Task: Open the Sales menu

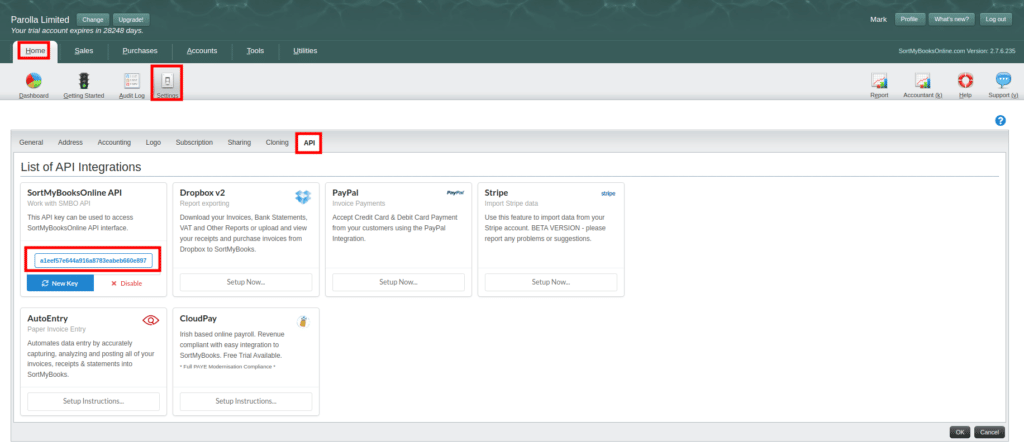Action: [84, 50]
